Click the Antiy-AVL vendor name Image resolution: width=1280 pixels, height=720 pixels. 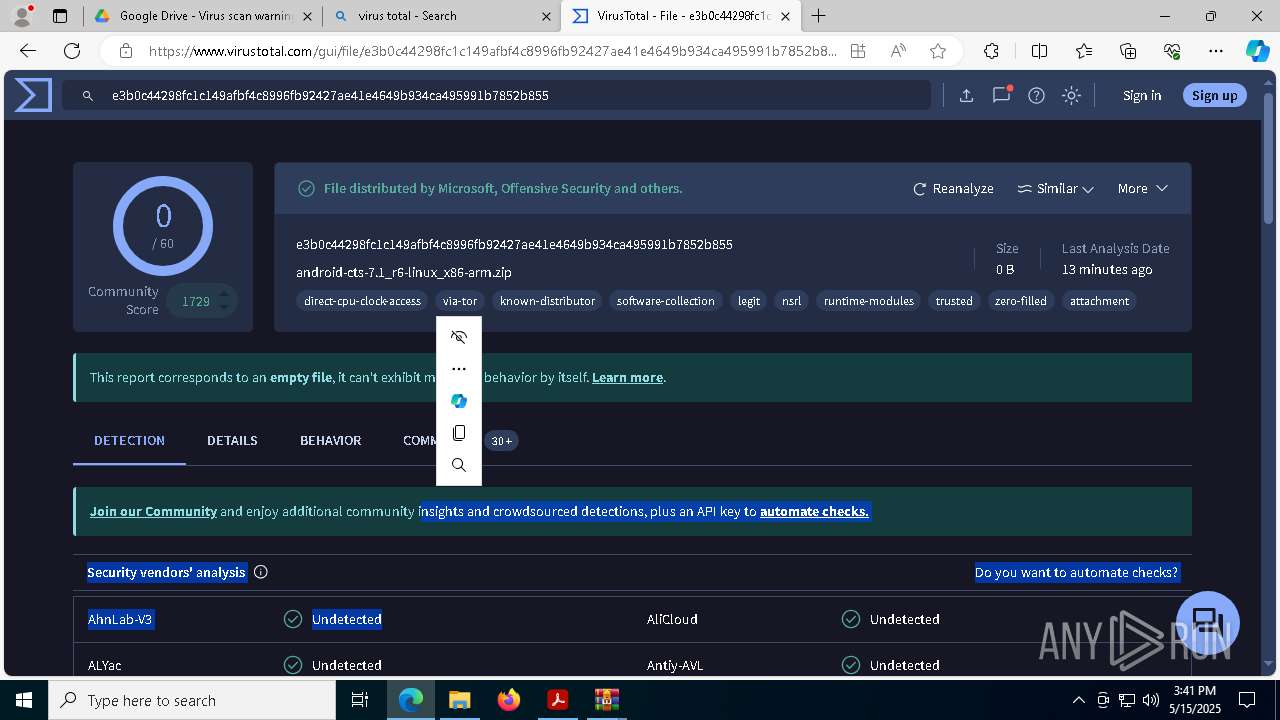(675, 665)
